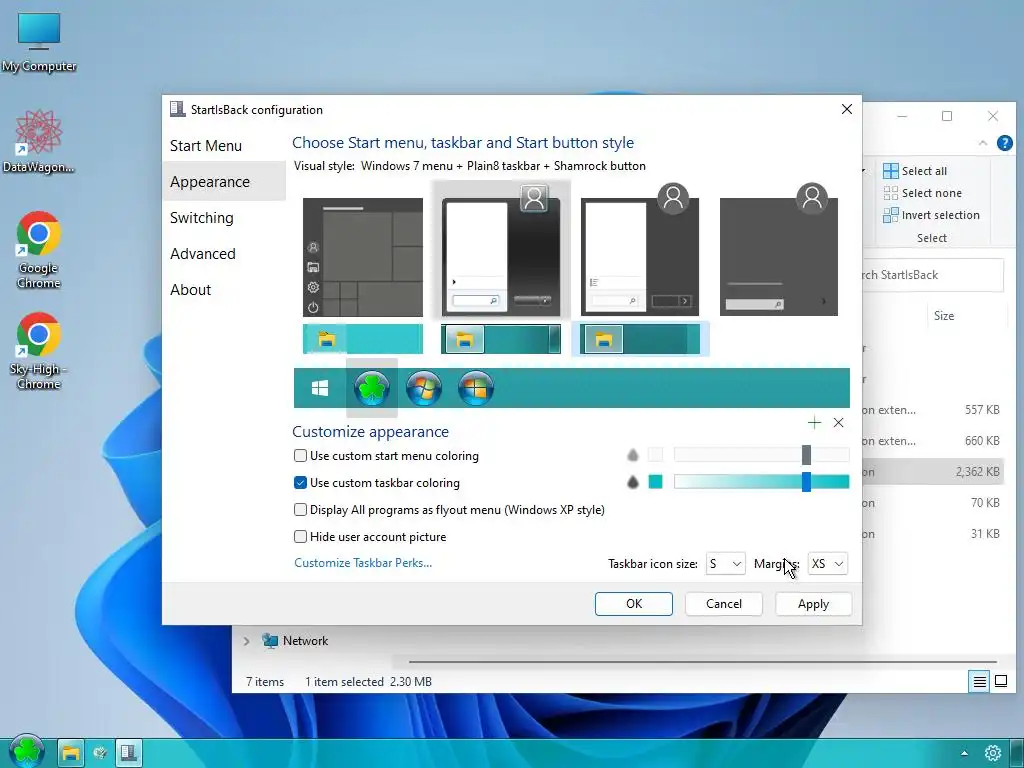
Task: Click the start menu color droplet icon
Action: pyautogui.click(x=632, y=455)
